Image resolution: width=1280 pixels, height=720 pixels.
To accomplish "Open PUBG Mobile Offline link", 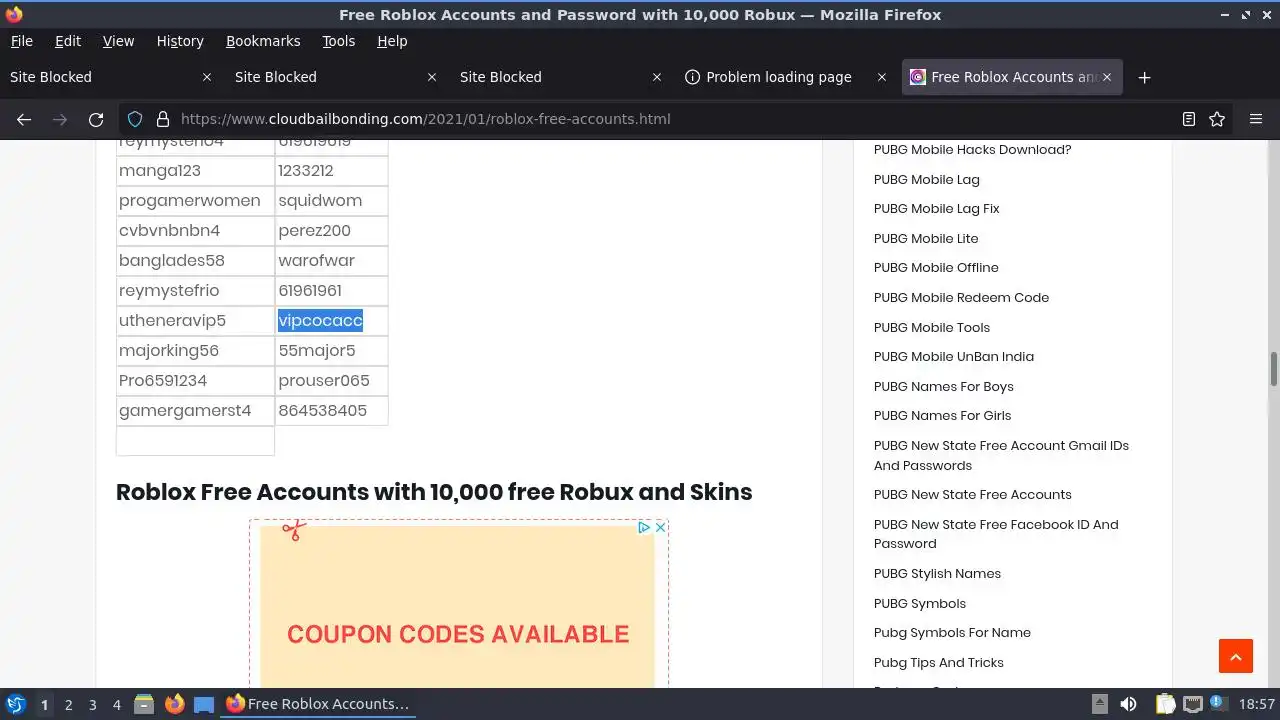I will click(x=936, y=268).
